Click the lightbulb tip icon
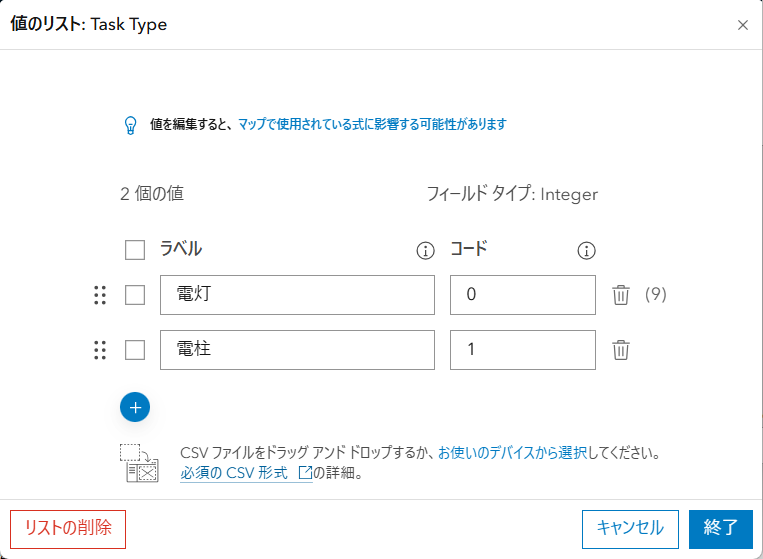This screenshot has width=763, height=559. click(129, 125)
